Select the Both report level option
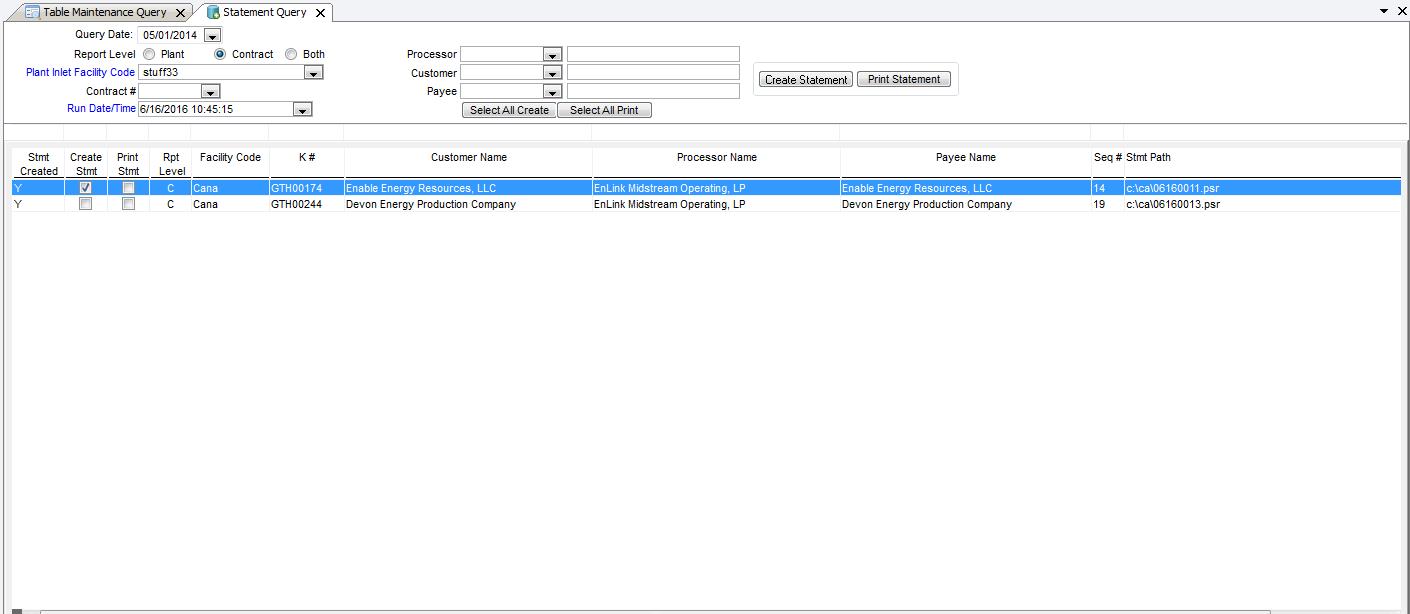This screenshot has width=1410, height=614. tap(291, 54)
